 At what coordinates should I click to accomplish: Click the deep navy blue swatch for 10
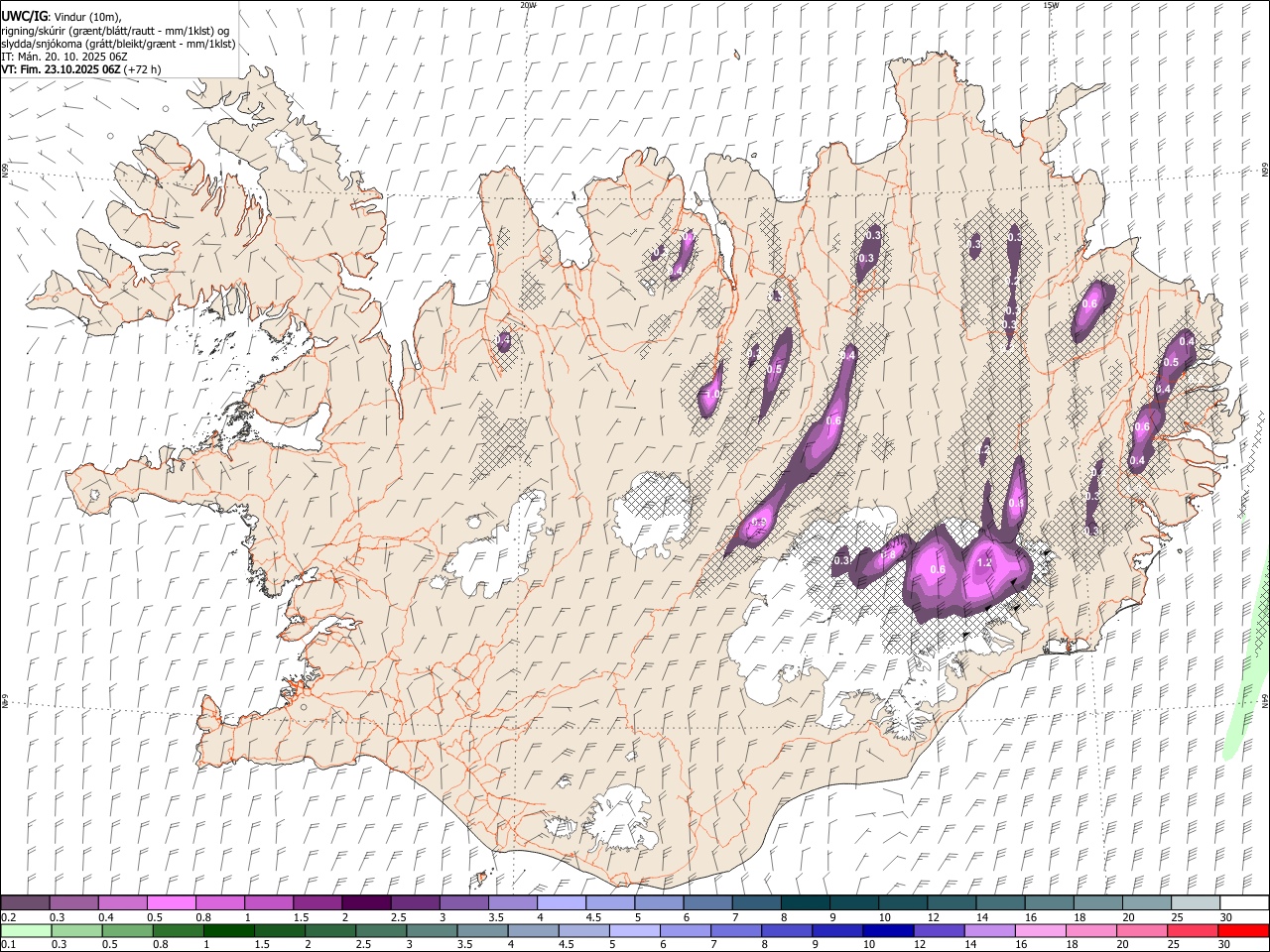coord(889,930)
